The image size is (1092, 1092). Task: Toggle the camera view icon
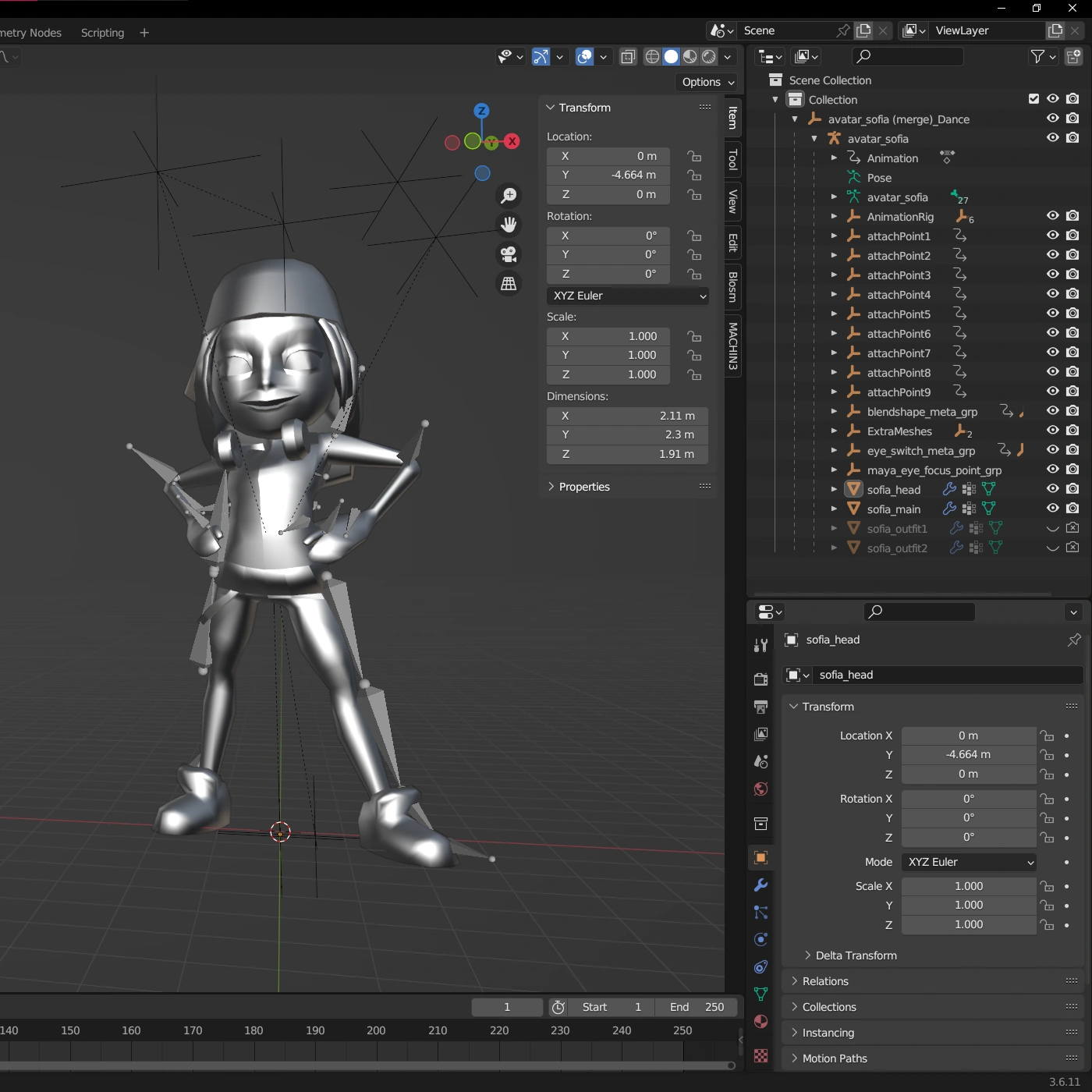tap(509, 254)
